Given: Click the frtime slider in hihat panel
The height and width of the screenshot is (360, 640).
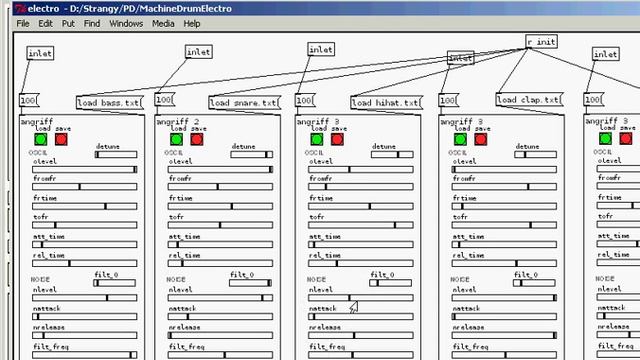Looking at the screenshot, I should point(361,207).
